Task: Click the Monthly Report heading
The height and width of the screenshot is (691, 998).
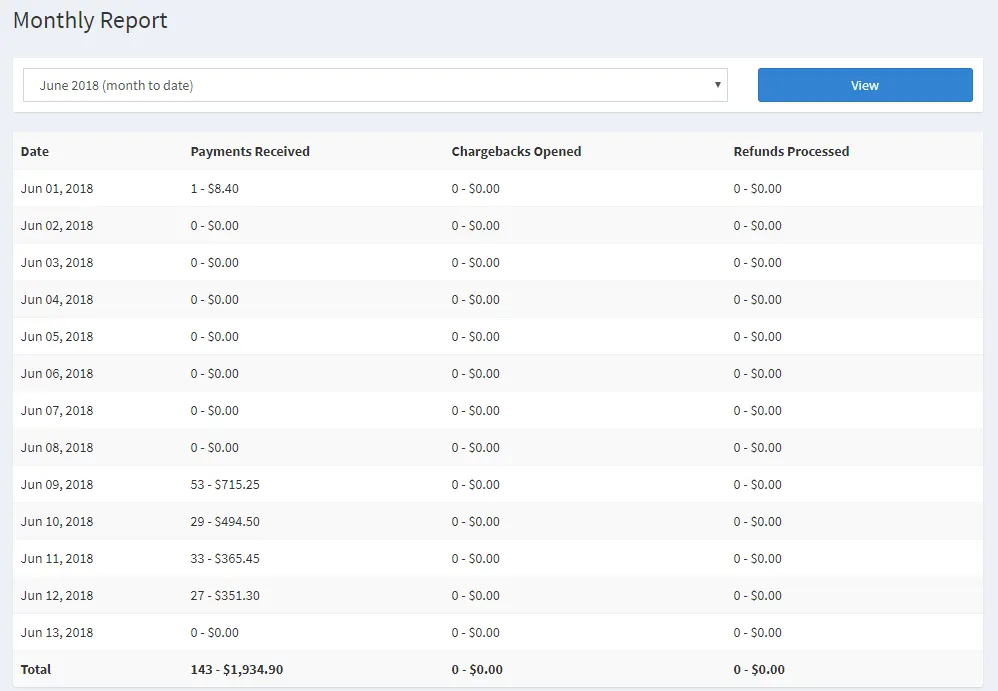Action: coord(90,20)
